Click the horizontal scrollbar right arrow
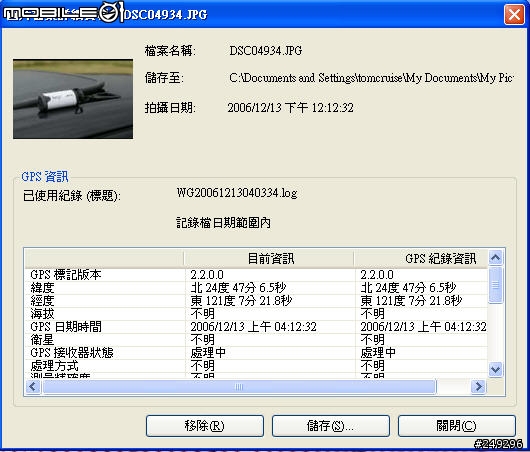 click(x=478, y=386)
